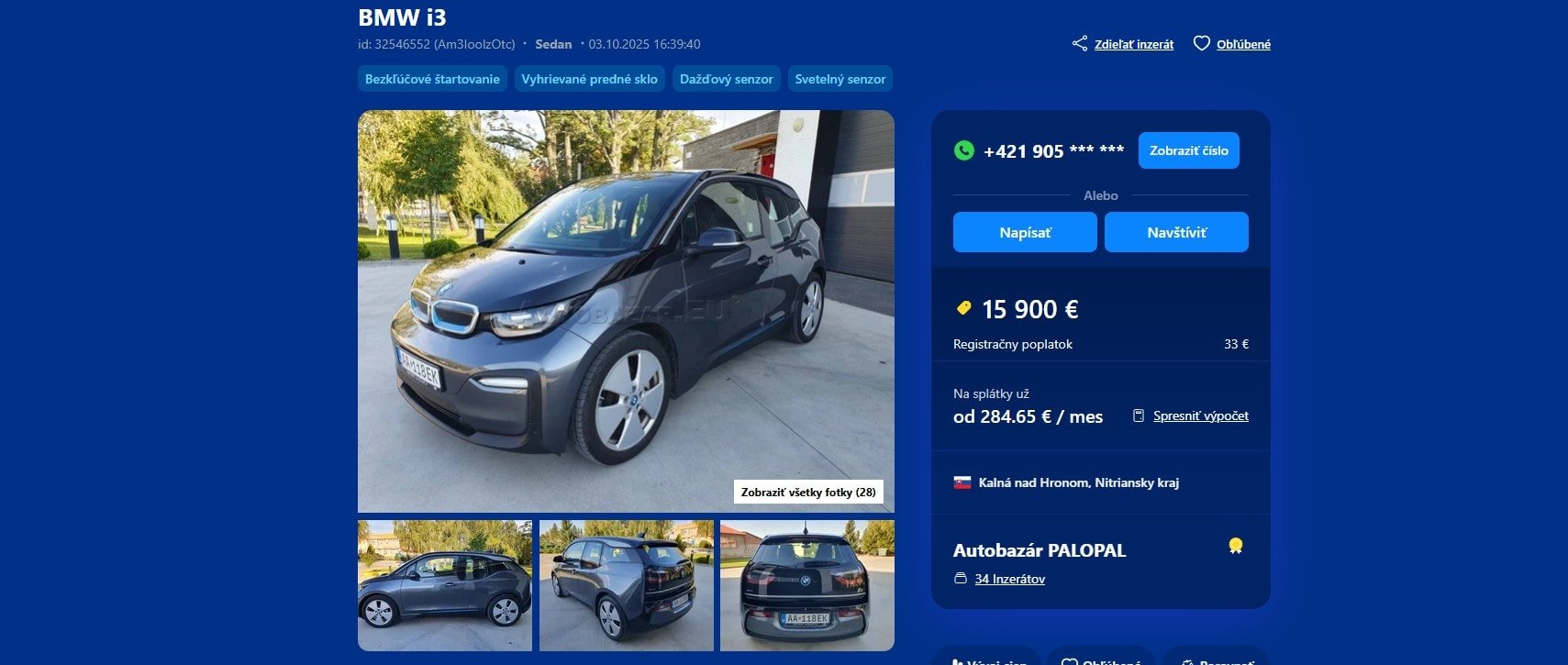Click the green phone call icon
The height and width of the screenshot is (665, 1568).
tap(963, 150)
